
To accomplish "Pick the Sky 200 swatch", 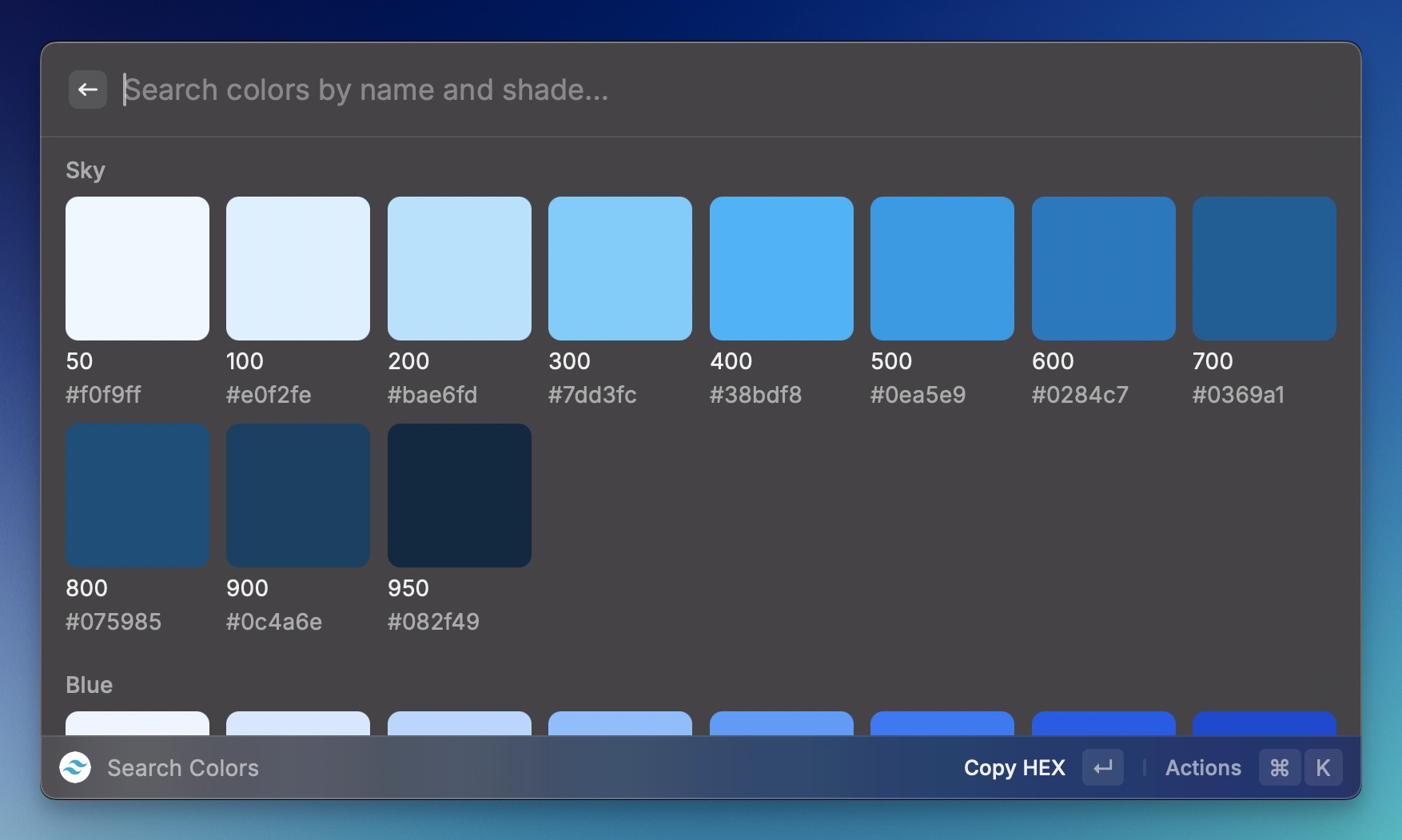I will (460, 269).
